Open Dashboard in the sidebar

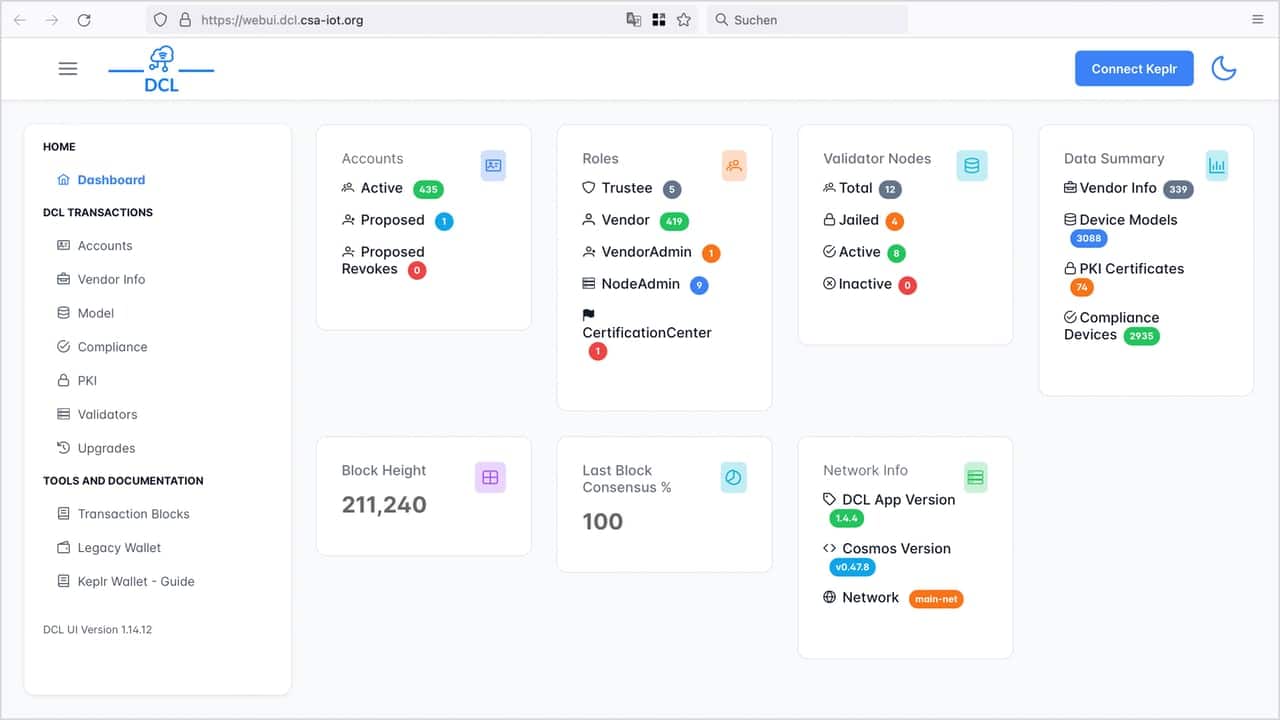[x=111, y=180]
